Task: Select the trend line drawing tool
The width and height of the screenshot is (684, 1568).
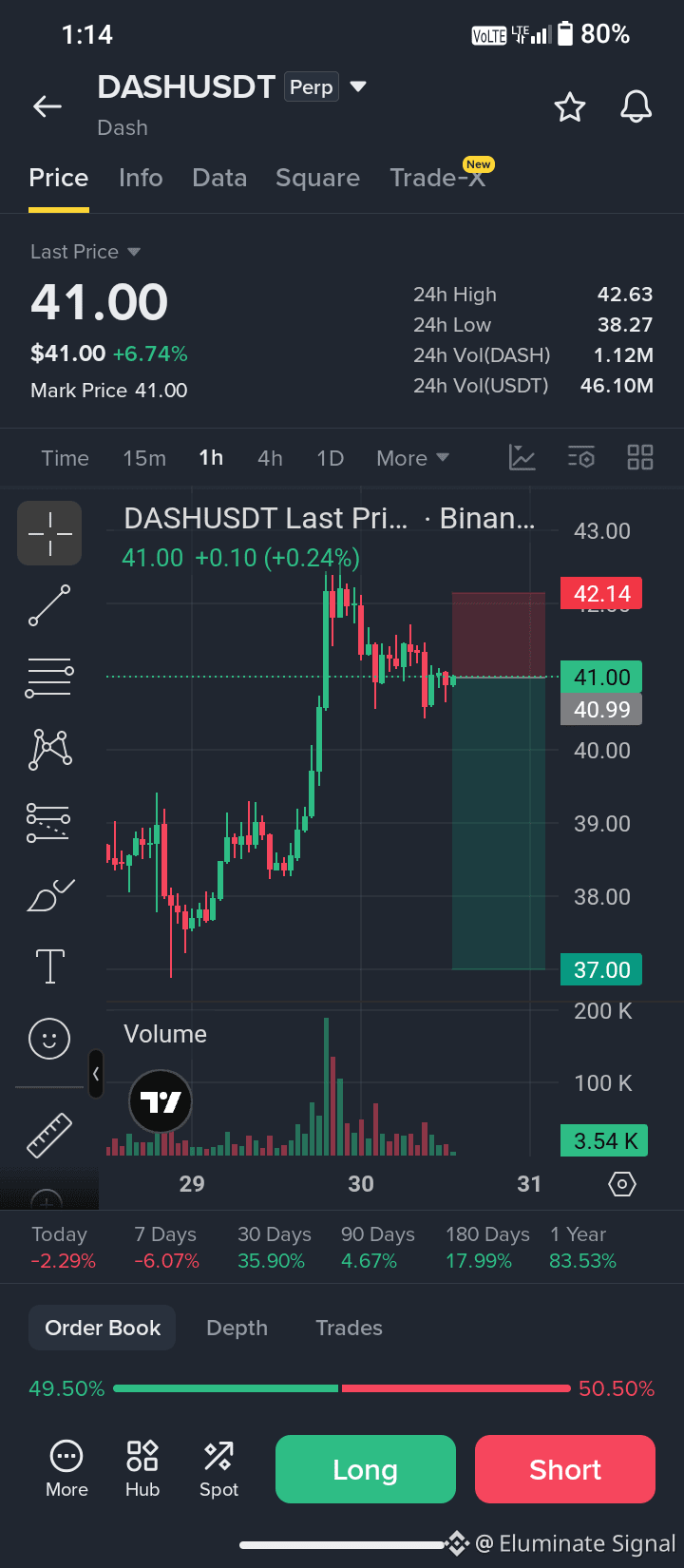Action: [49, 605]
